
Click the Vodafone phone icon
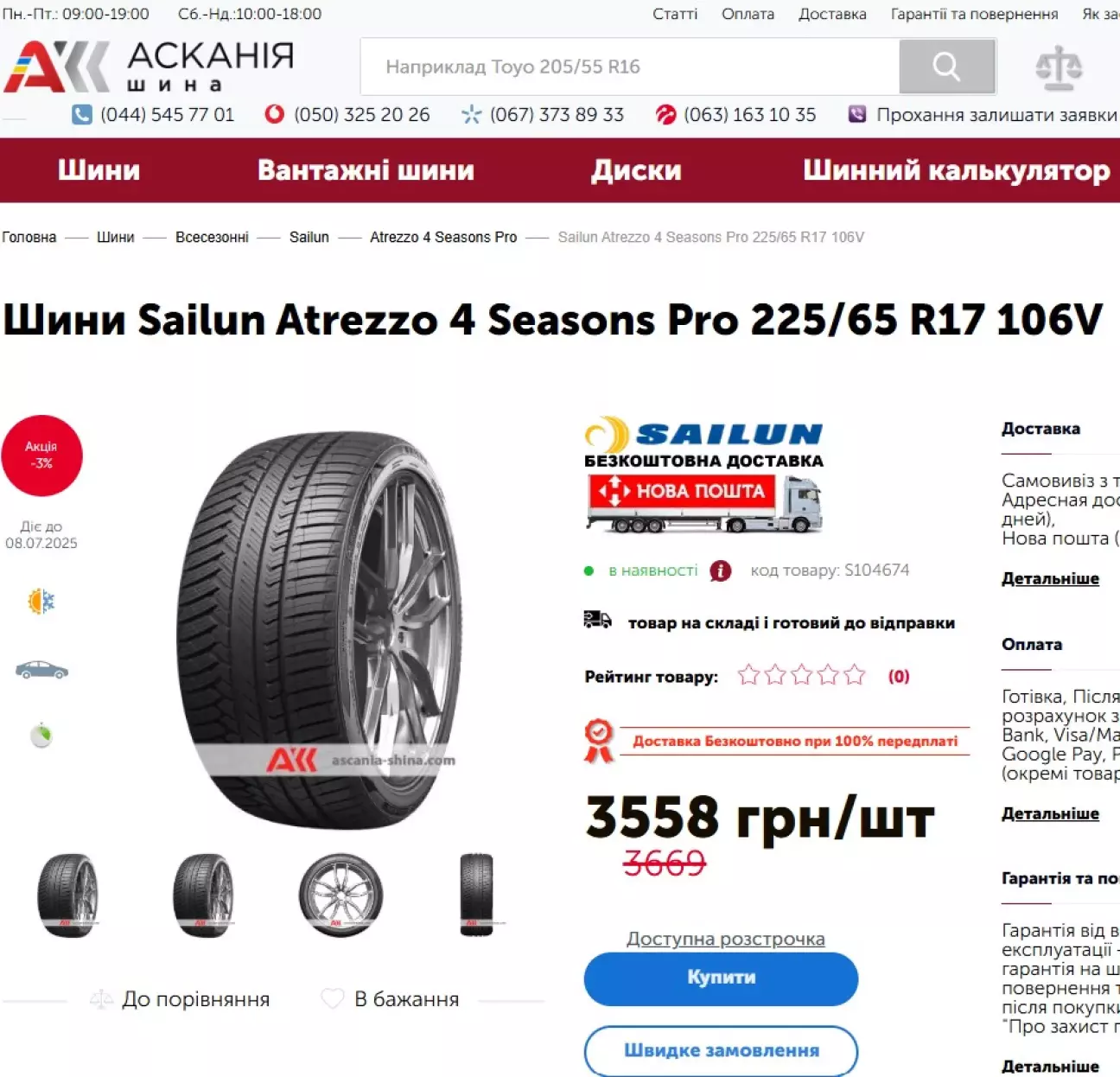[x=274, y=114]
